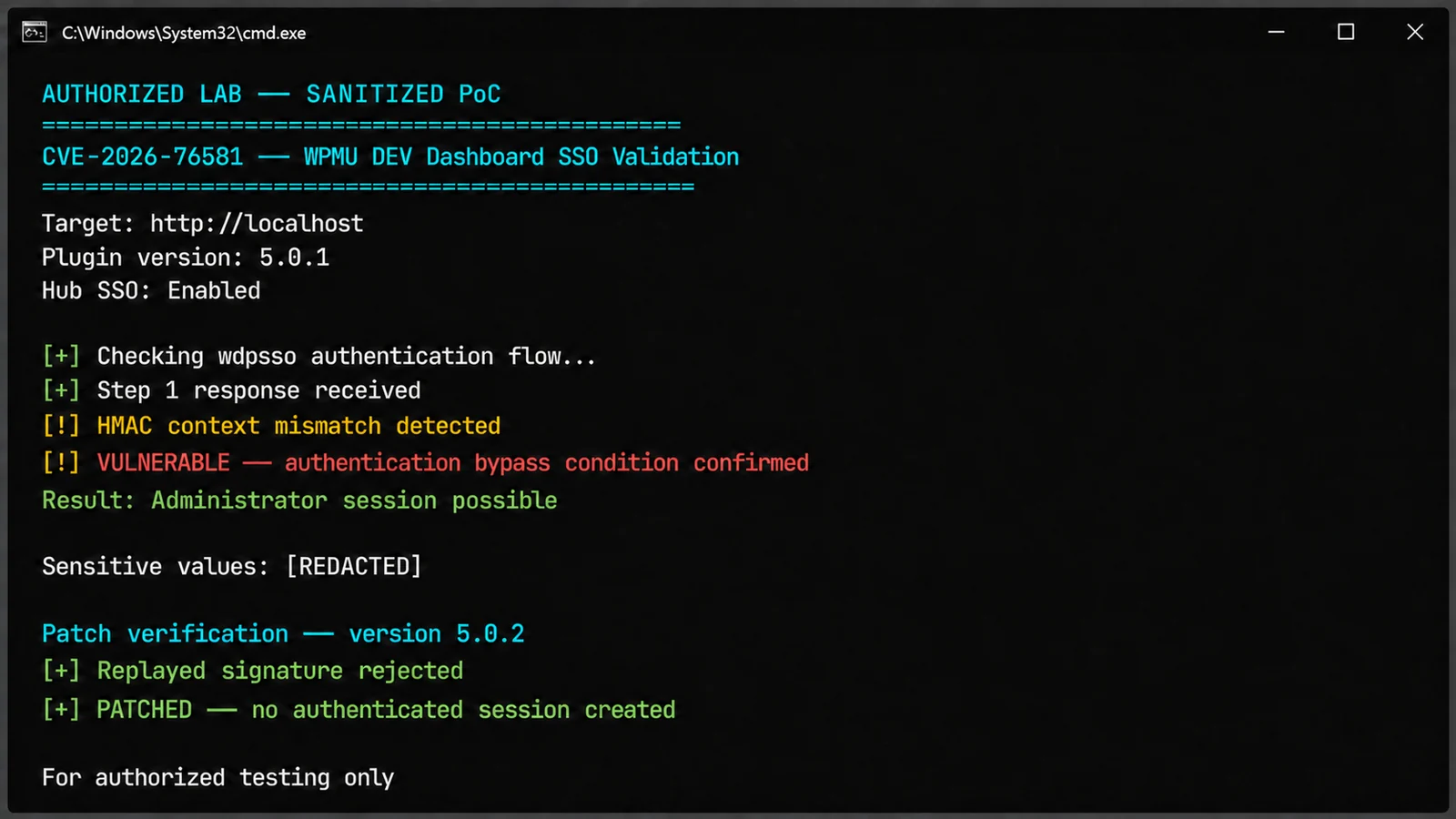Click "Checking wdpsso authentication flow..." line

click(319, 356)
